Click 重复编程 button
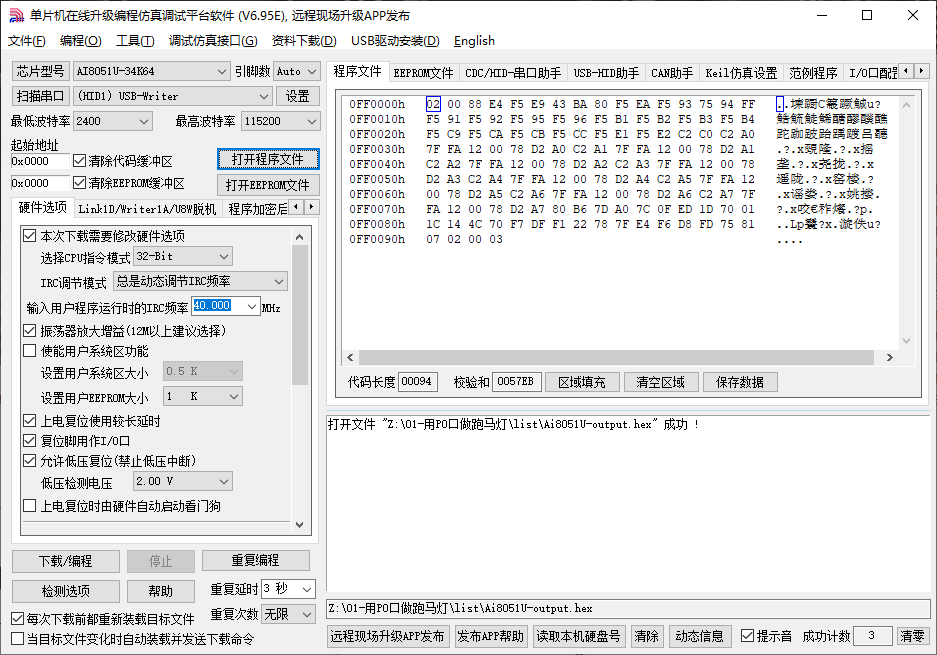The image size is (937, 655). click(x=256, y=561)
